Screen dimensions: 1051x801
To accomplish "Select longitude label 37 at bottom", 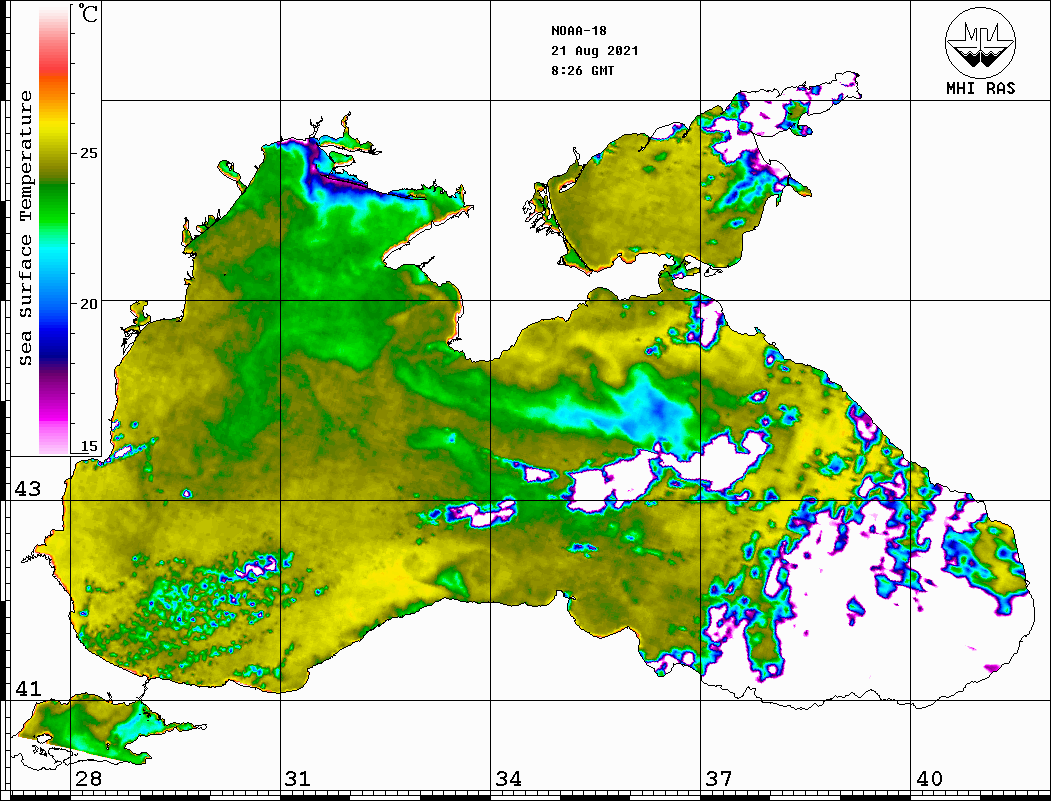I will point(718,779).
